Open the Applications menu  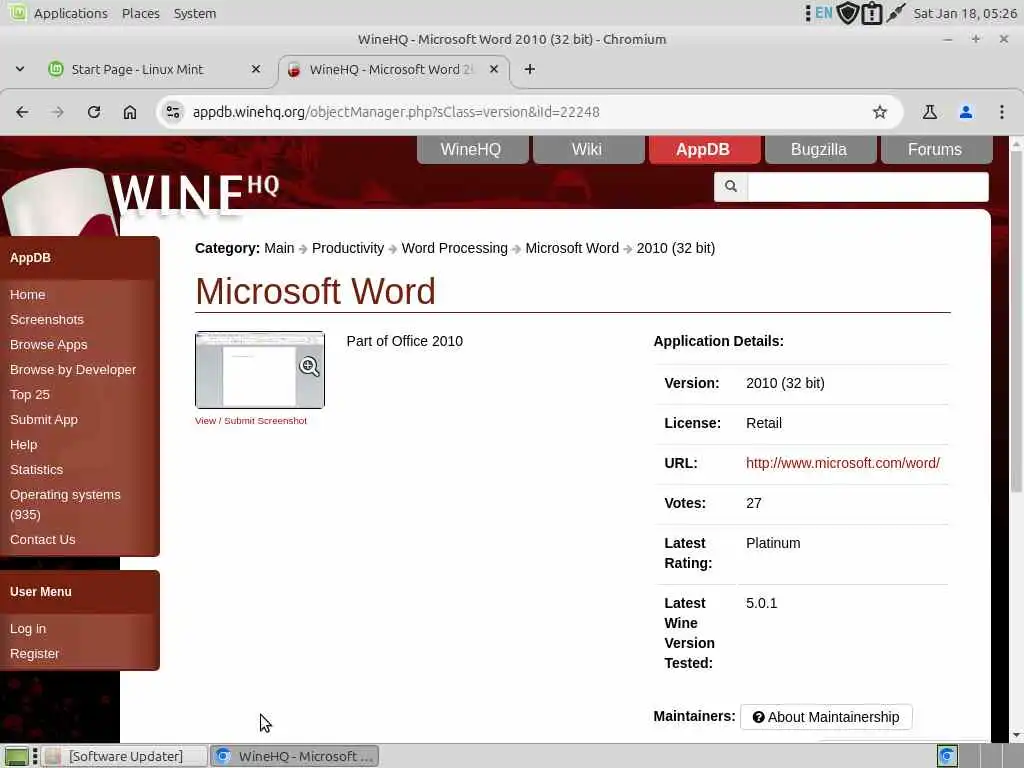(71, 13)
